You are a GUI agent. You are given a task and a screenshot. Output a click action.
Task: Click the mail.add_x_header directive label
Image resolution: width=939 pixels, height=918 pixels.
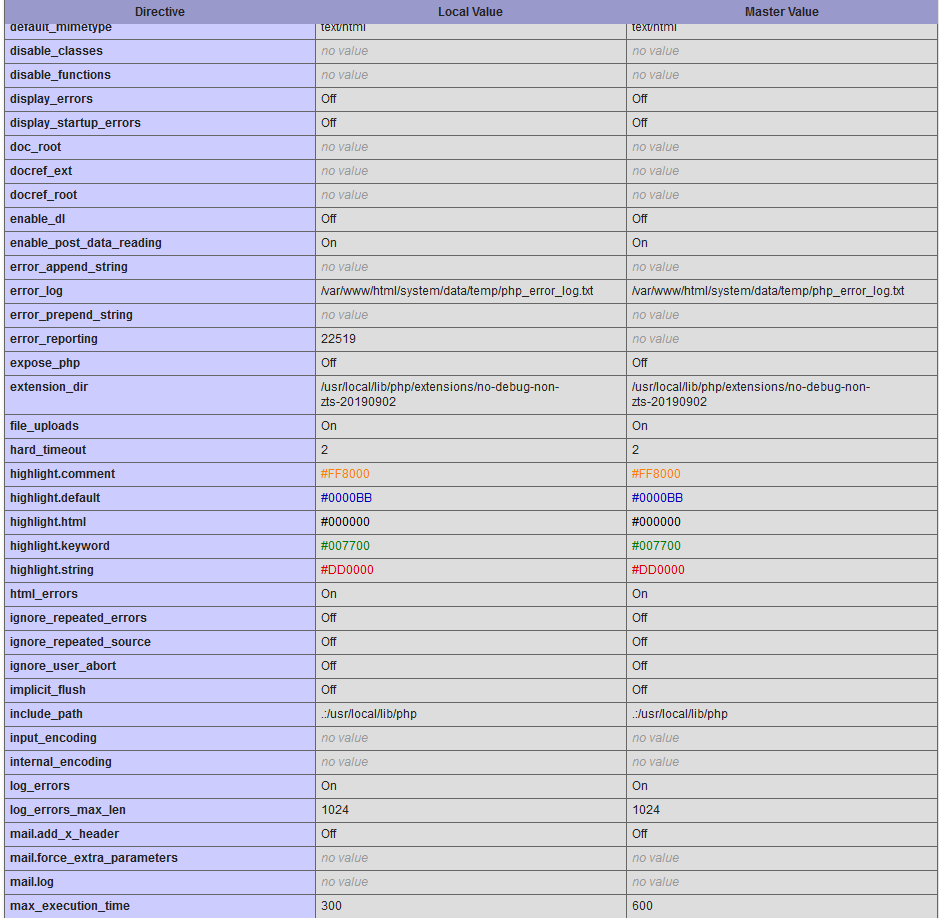pos(64,834)
